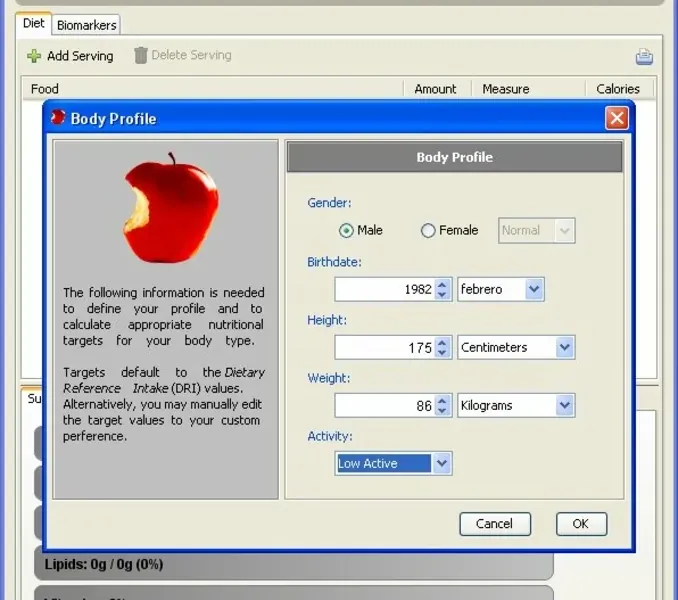Click the Delete Serving trash icon
The width and height of the screenshot is (678, 600).
point(141,55)
